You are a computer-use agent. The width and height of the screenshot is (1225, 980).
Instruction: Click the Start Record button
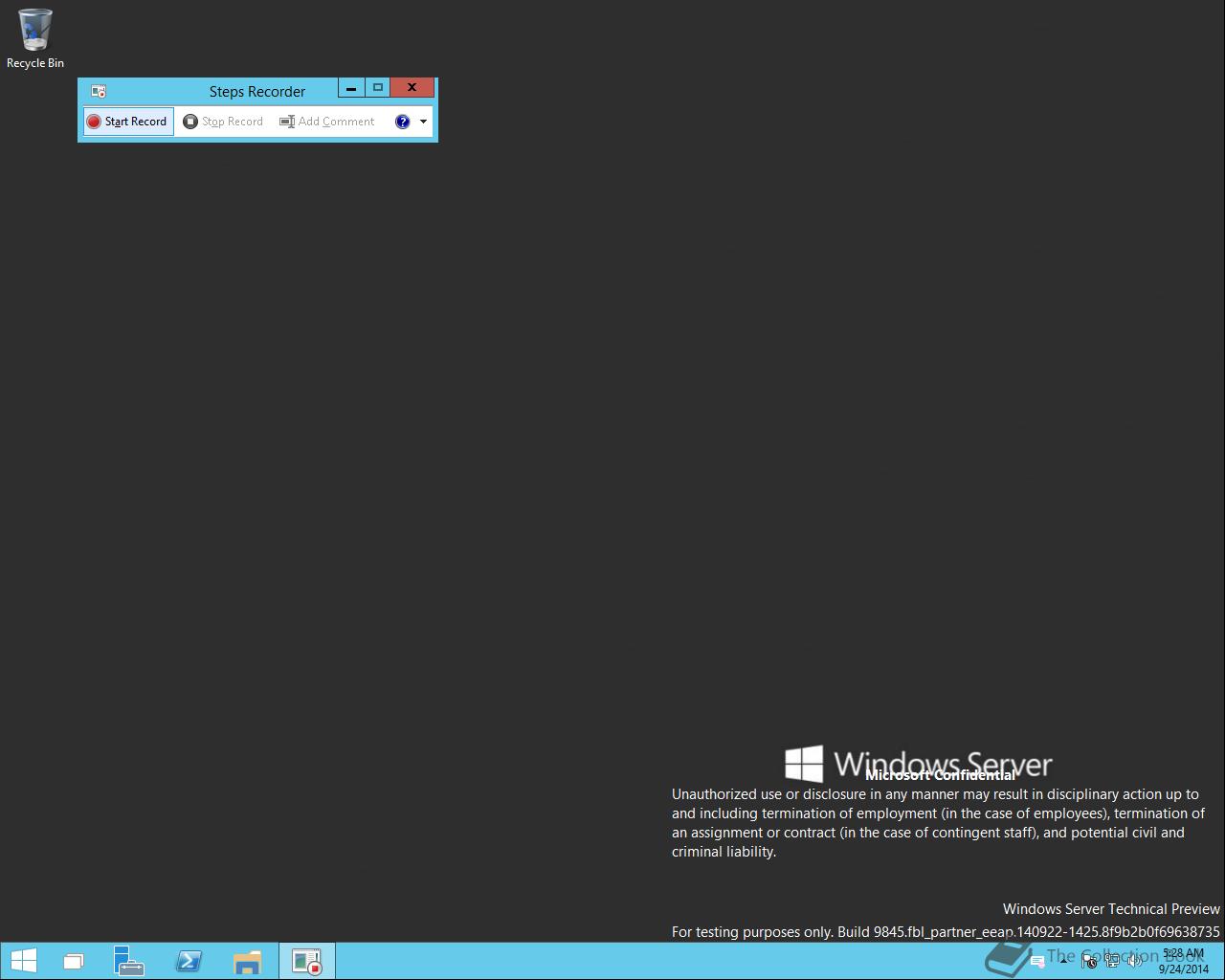tap(128, 122)
